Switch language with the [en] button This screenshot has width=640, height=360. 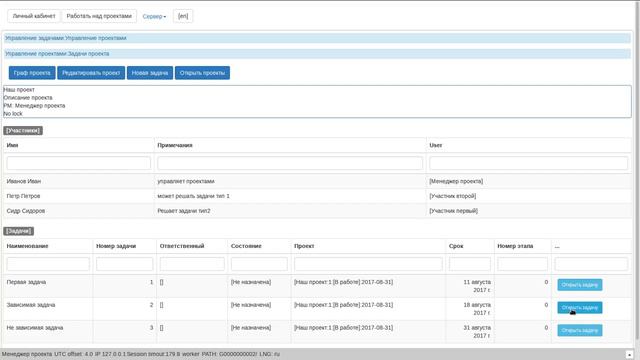(183, 16)
